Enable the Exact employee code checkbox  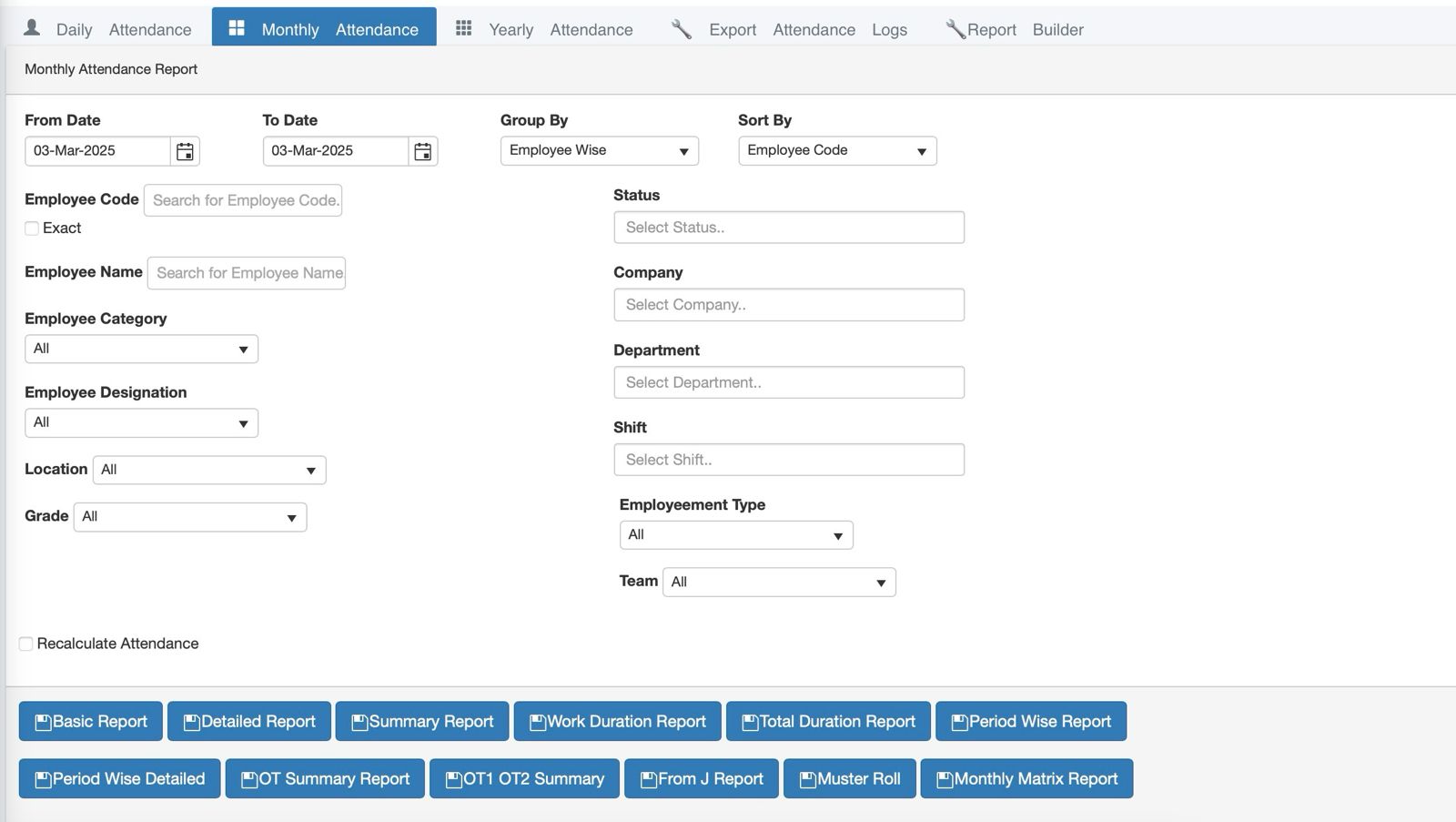[32, 228]
